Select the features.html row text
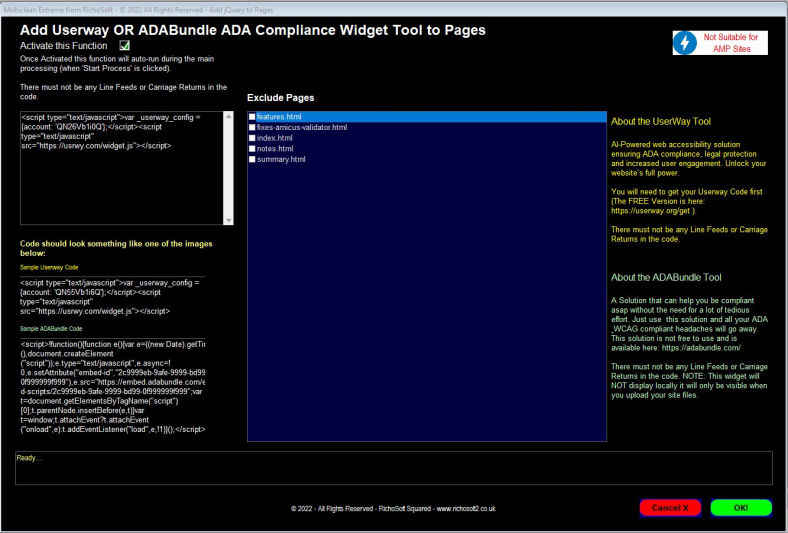Image resolution: width=788 pixels, height=533 pixels. click(x=279, y=117)
